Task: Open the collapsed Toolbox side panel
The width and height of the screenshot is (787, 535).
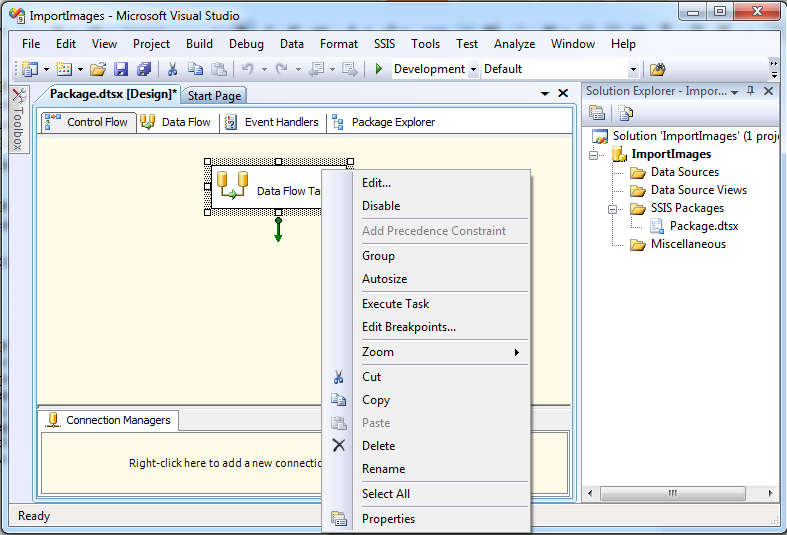Action: pos(19,119)
